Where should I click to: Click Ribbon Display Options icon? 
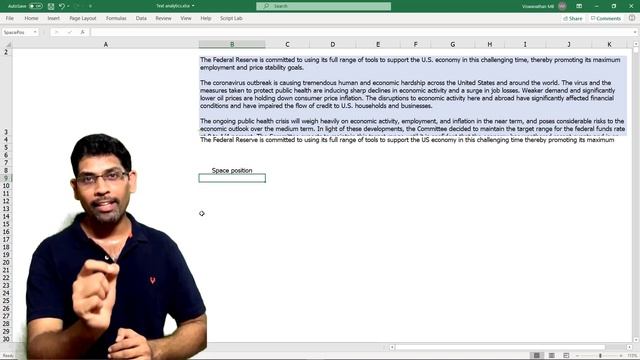(579, 6)
